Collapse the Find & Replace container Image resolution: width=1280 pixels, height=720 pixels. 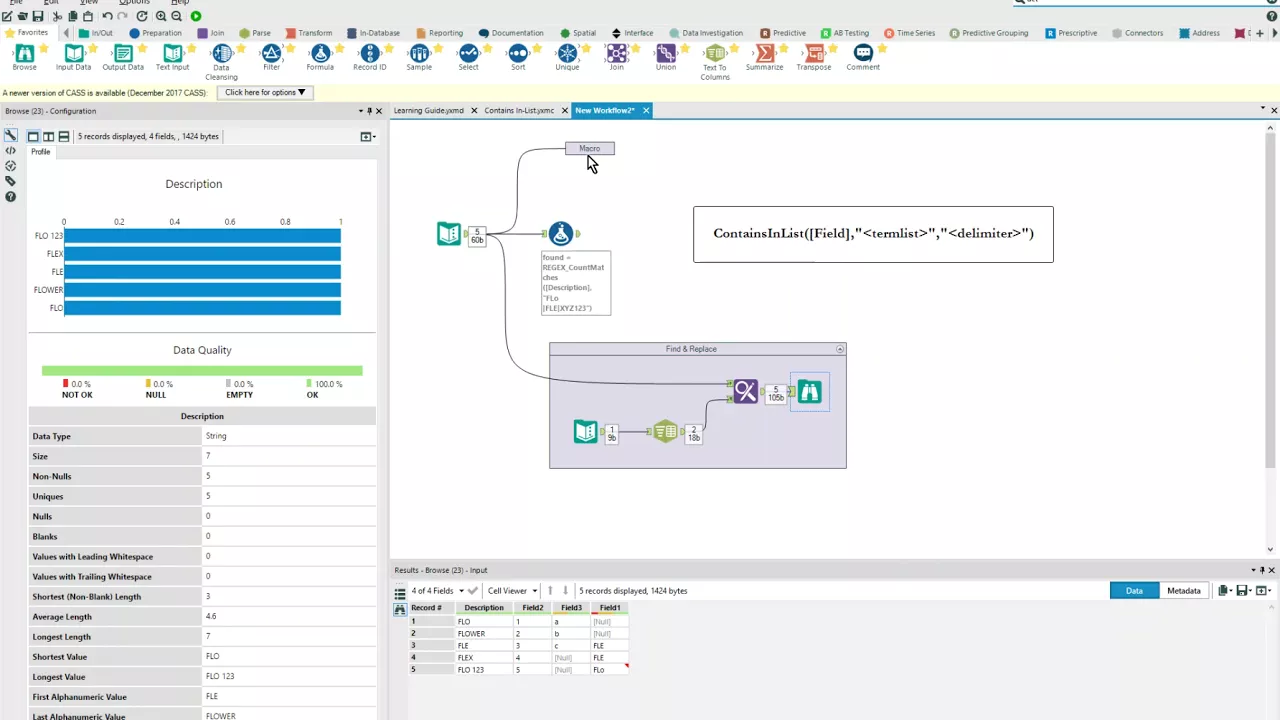coord(840,349)
